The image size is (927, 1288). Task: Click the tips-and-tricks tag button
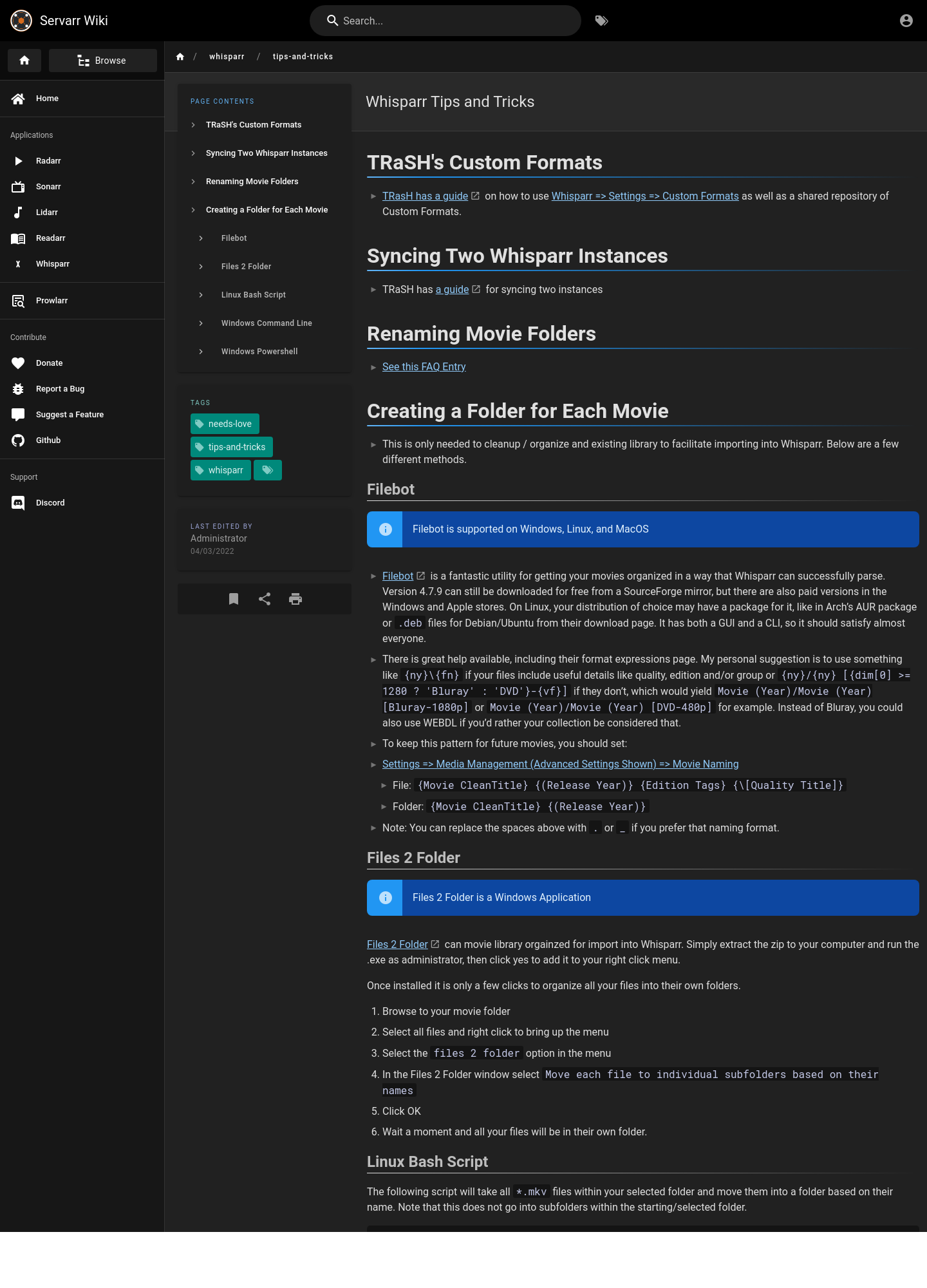coord(232,447)
